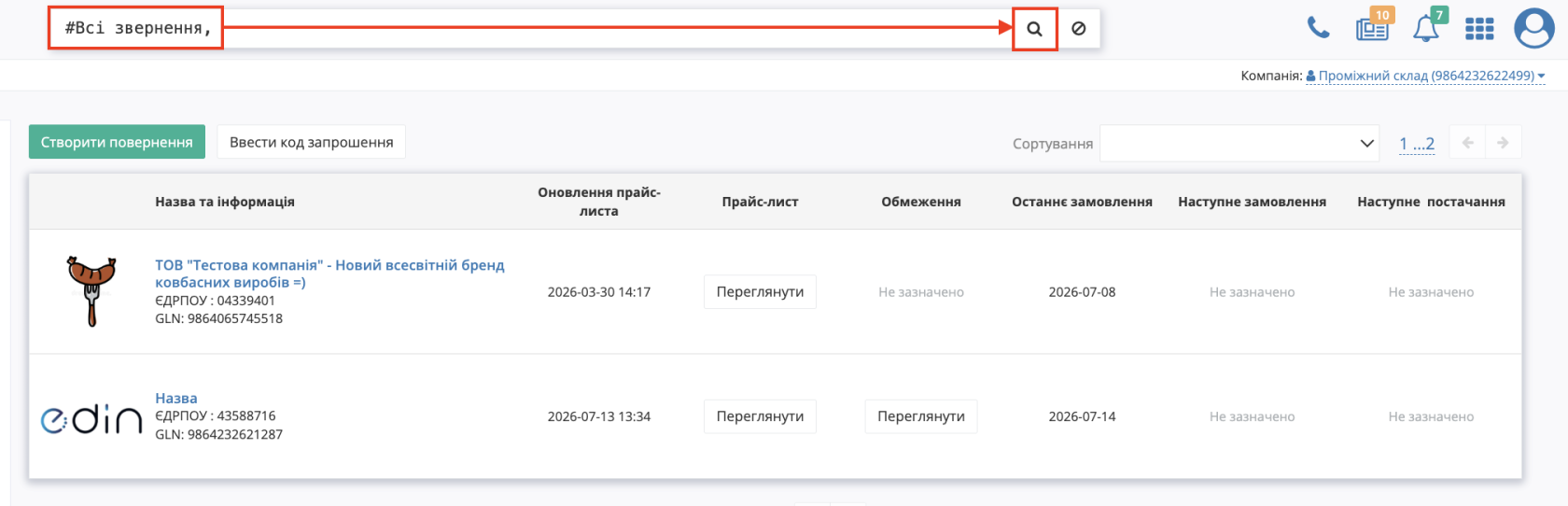Clear search with the crossed-circle icon
Viewport: 1568px width, 506px height.
(1078, 29)
